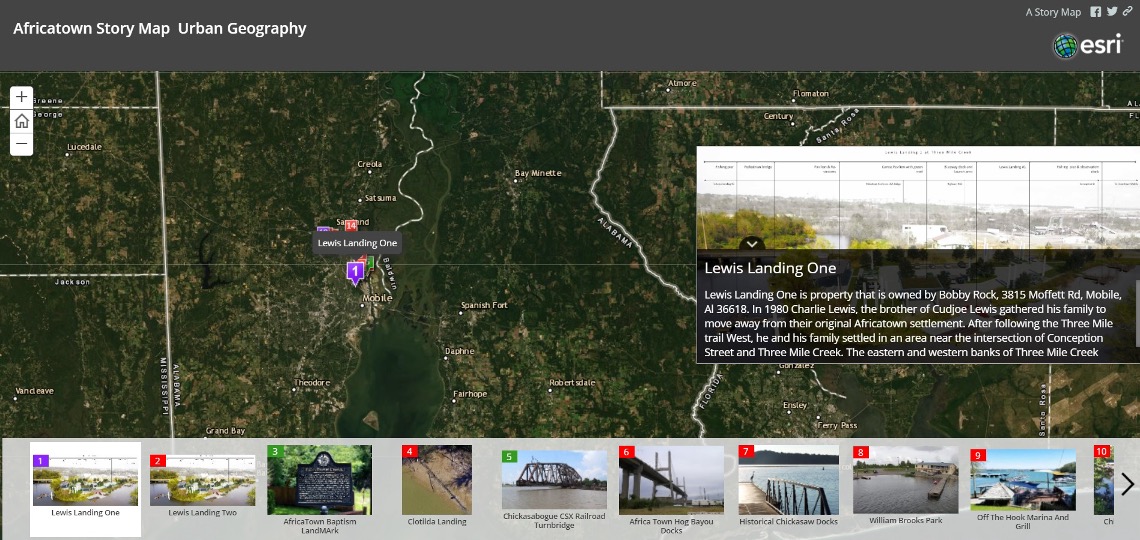The height and width of the screenshot is (540, 1140).
Task: Select AfricaTown Baptism LandMArk thumbnail
Action: [320, 485]
